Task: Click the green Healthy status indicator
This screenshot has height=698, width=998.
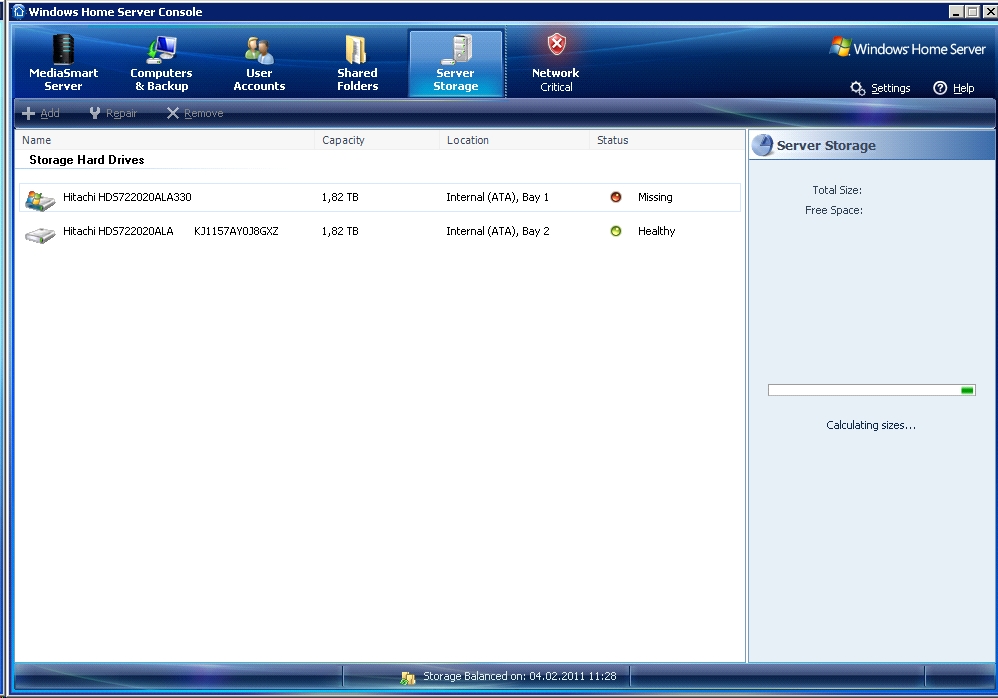Action: click(x=615, y=231)
